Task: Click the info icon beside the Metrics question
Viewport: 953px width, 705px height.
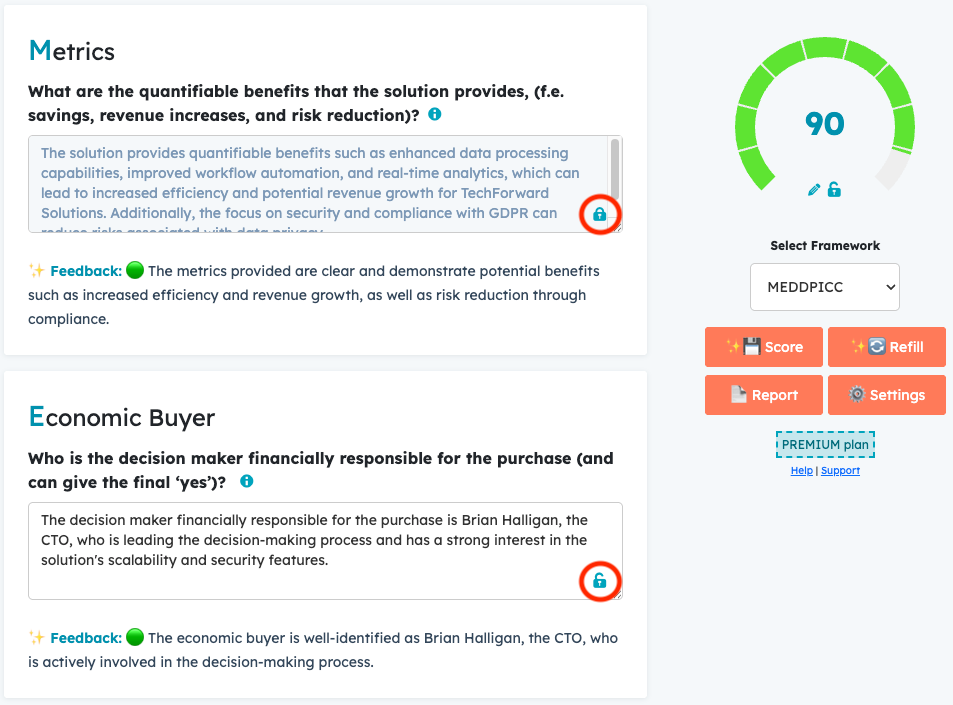Action: 434,115
